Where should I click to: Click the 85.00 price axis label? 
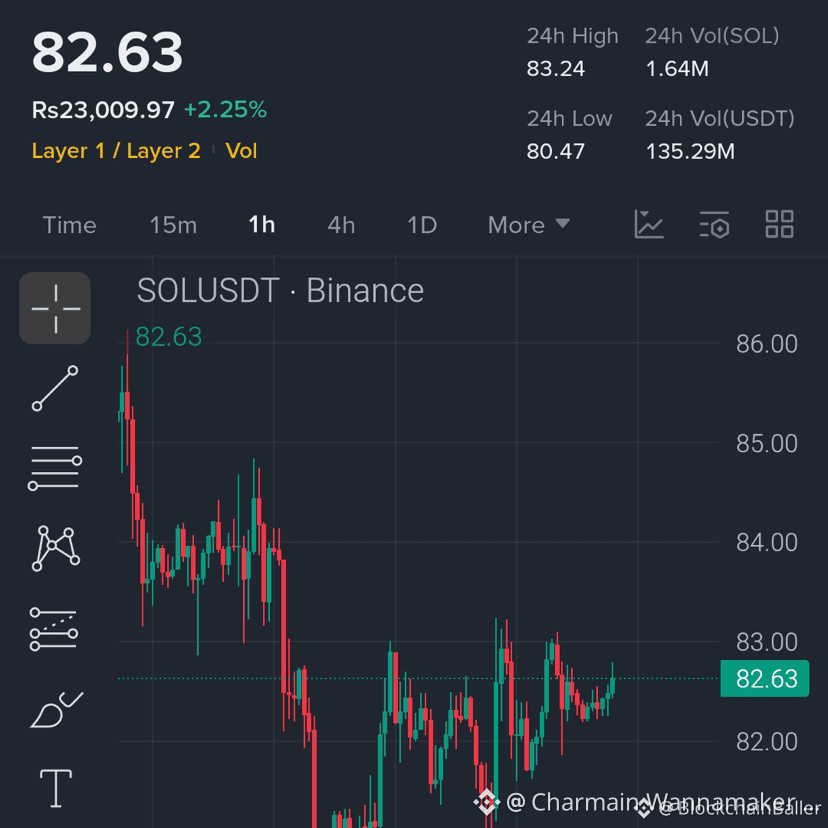pyautogui.click(x=767, y=444)
